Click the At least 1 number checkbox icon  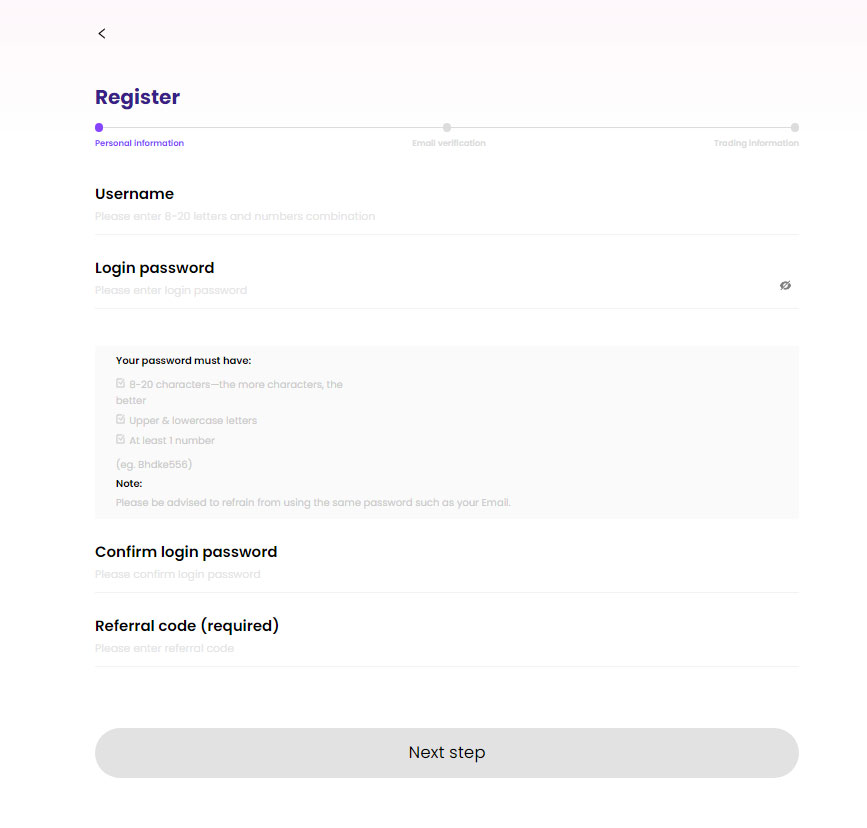(x=121, y=439)
